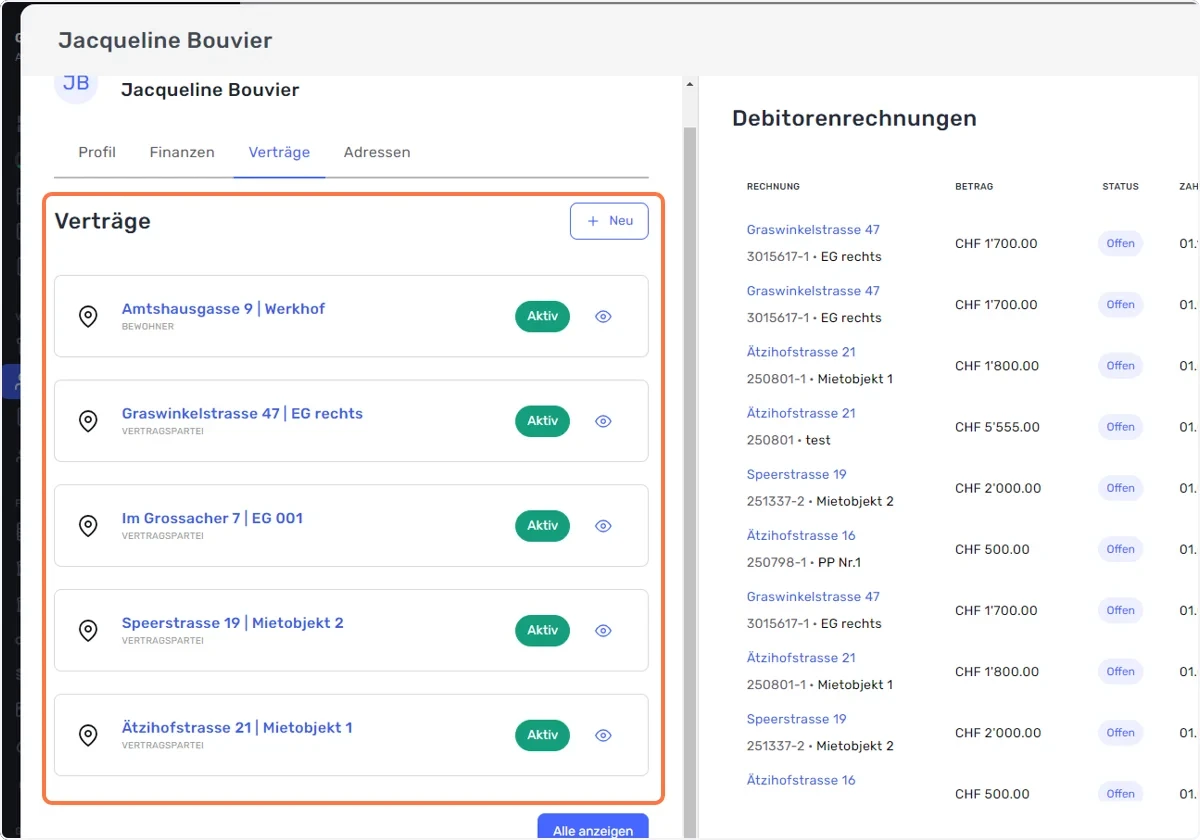Image resolution: width=1200 pixels, height=840 pixels.
Task: Click the Aktiv status of Graswinkelstrasse 47 contract
Action: (542, 422)
